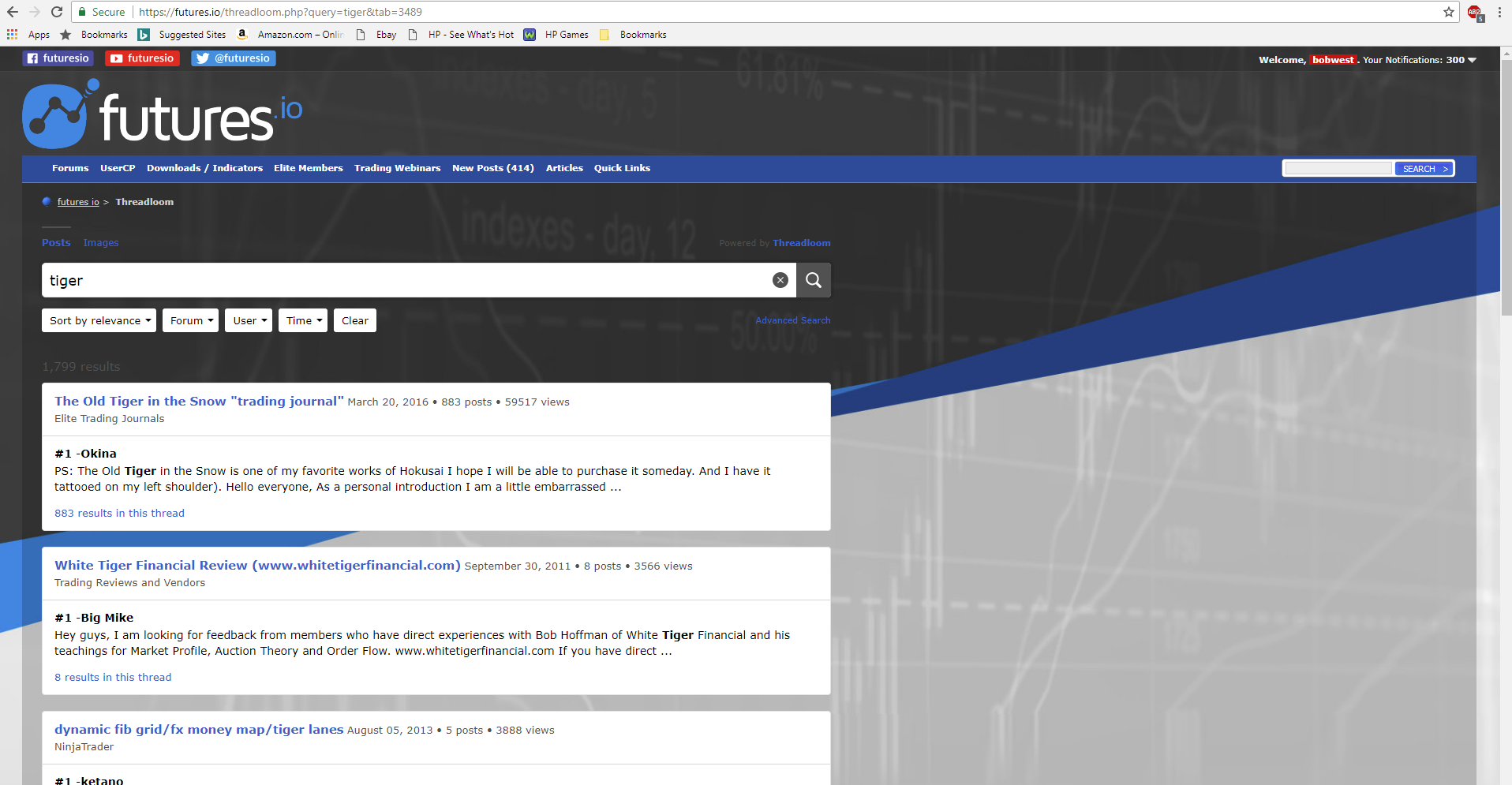Screen dimensions: 1512x785
Task: Switch to the Images tab
Action: (x=101, y=243)
